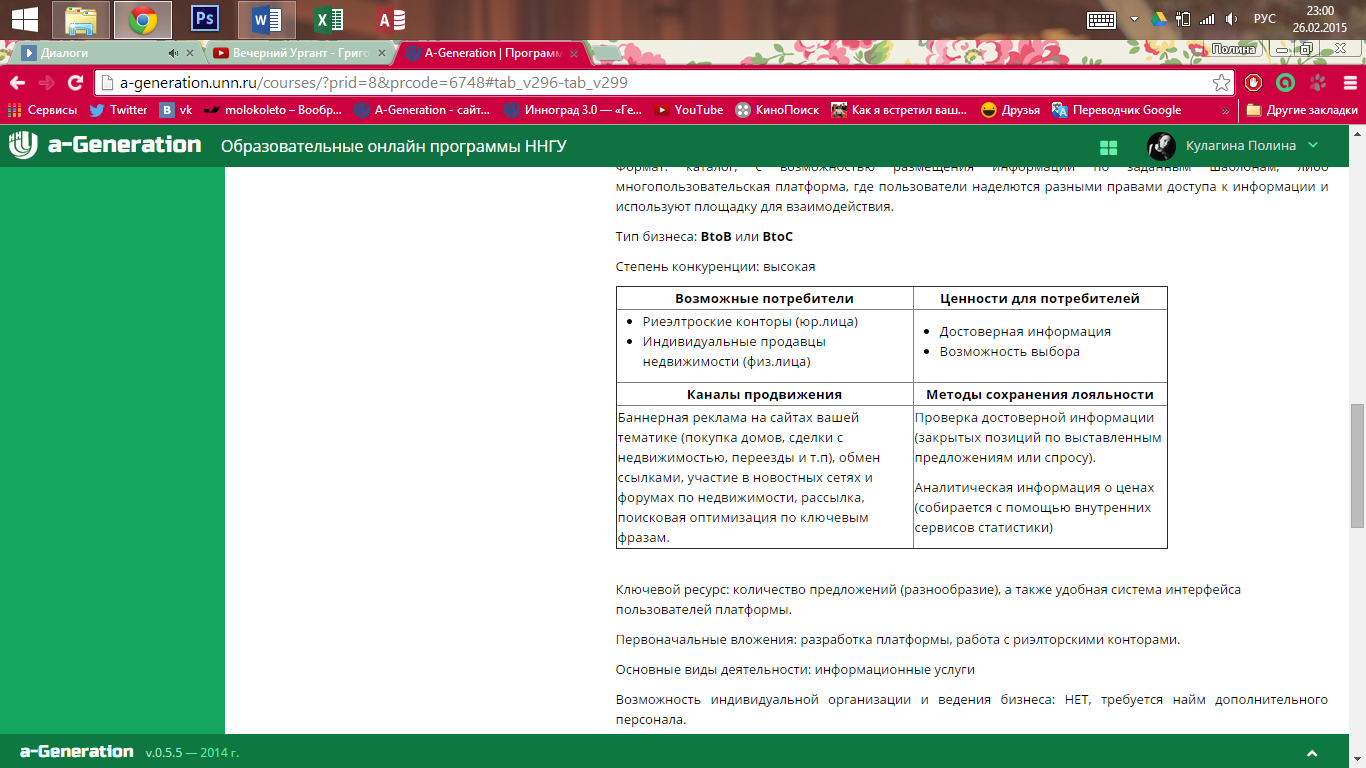Click the a-Generation footer logo
1366x768 pixels.
[x=77, y=751]
